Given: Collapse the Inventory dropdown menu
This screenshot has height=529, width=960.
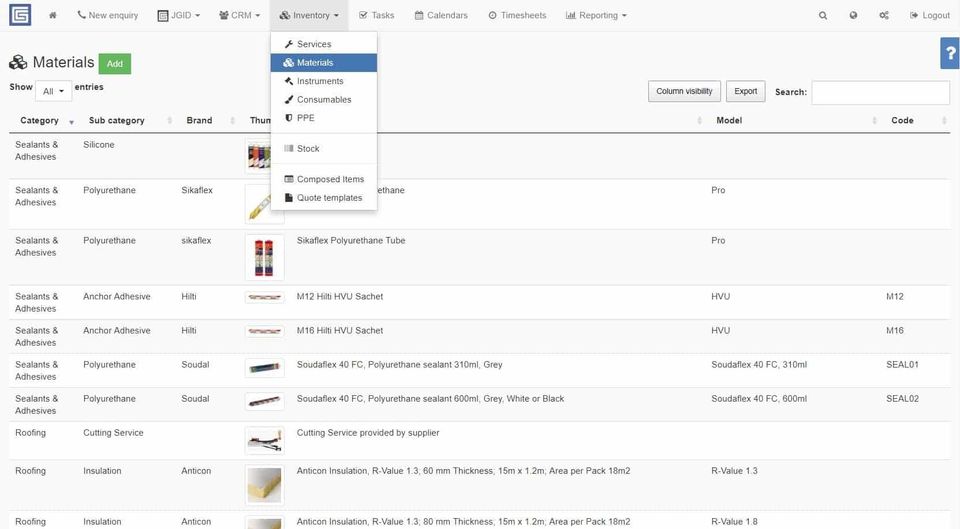Looking at the screenshot, I should coord(309,15).
